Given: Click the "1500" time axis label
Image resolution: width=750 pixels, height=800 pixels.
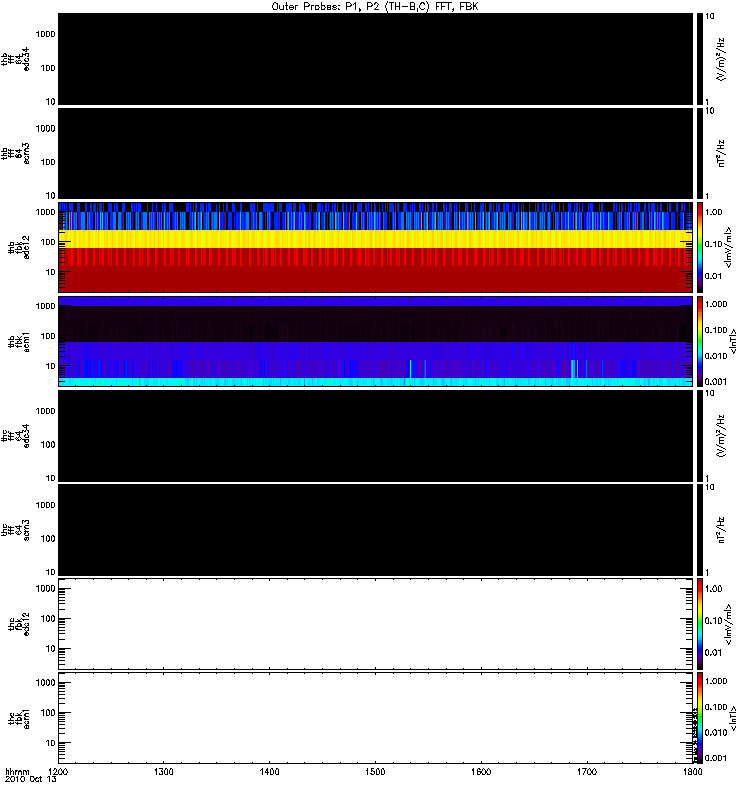Looking at the screenshot, I should tap(375, 772).
